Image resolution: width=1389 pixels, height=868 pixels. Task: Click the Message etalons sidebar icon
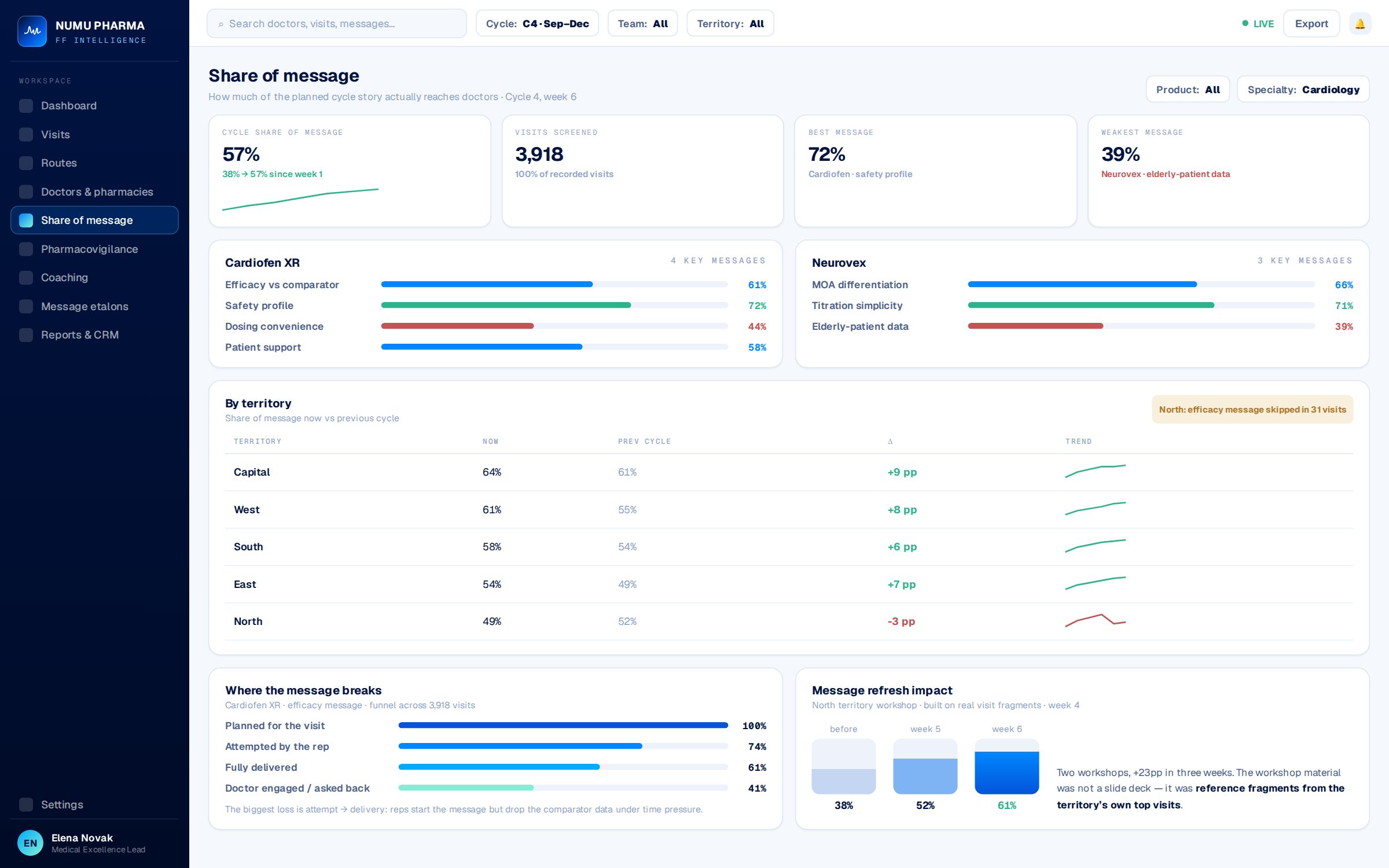point(26,306)
